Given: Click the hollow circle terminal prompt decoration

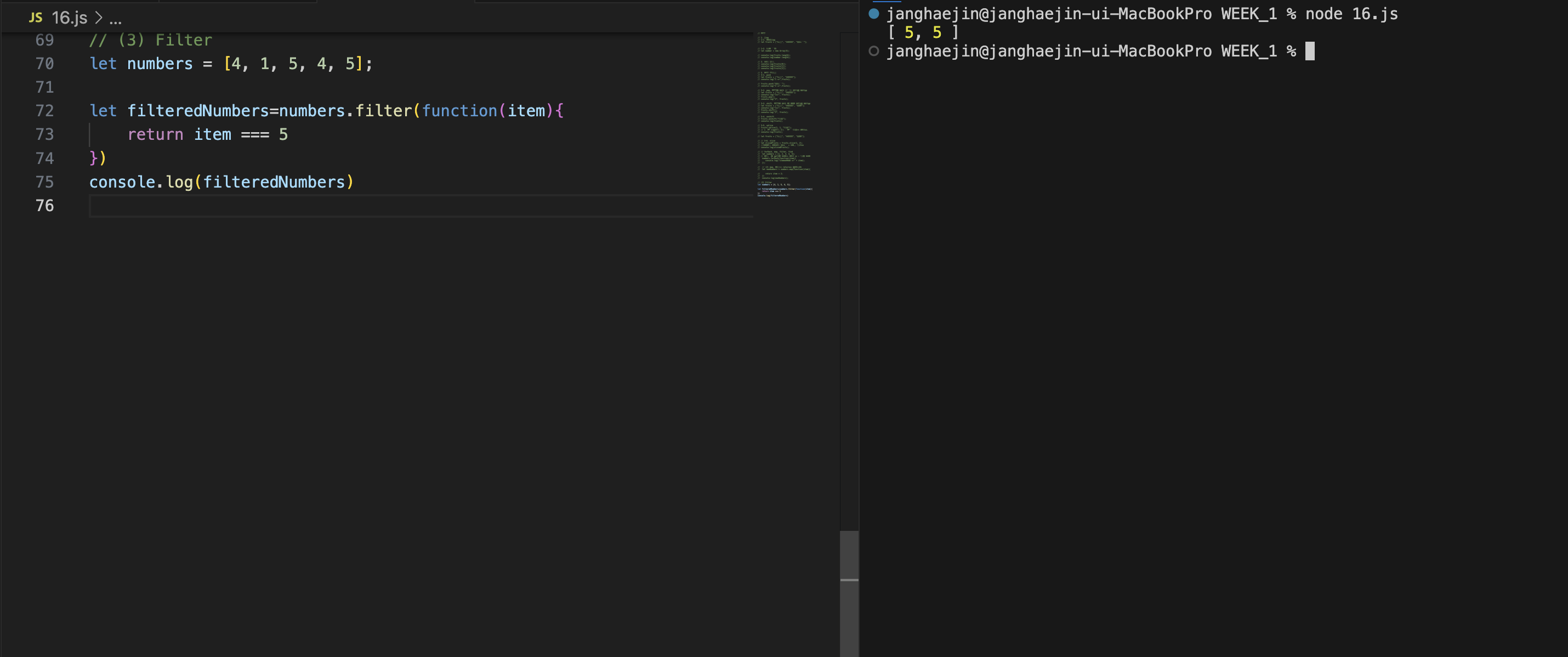Looking at the screenshot, I should (873, 51).
